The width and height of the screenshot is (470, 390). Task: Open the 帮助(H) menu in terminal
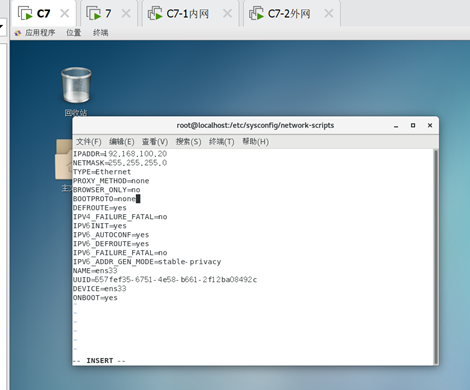(255, 142)
